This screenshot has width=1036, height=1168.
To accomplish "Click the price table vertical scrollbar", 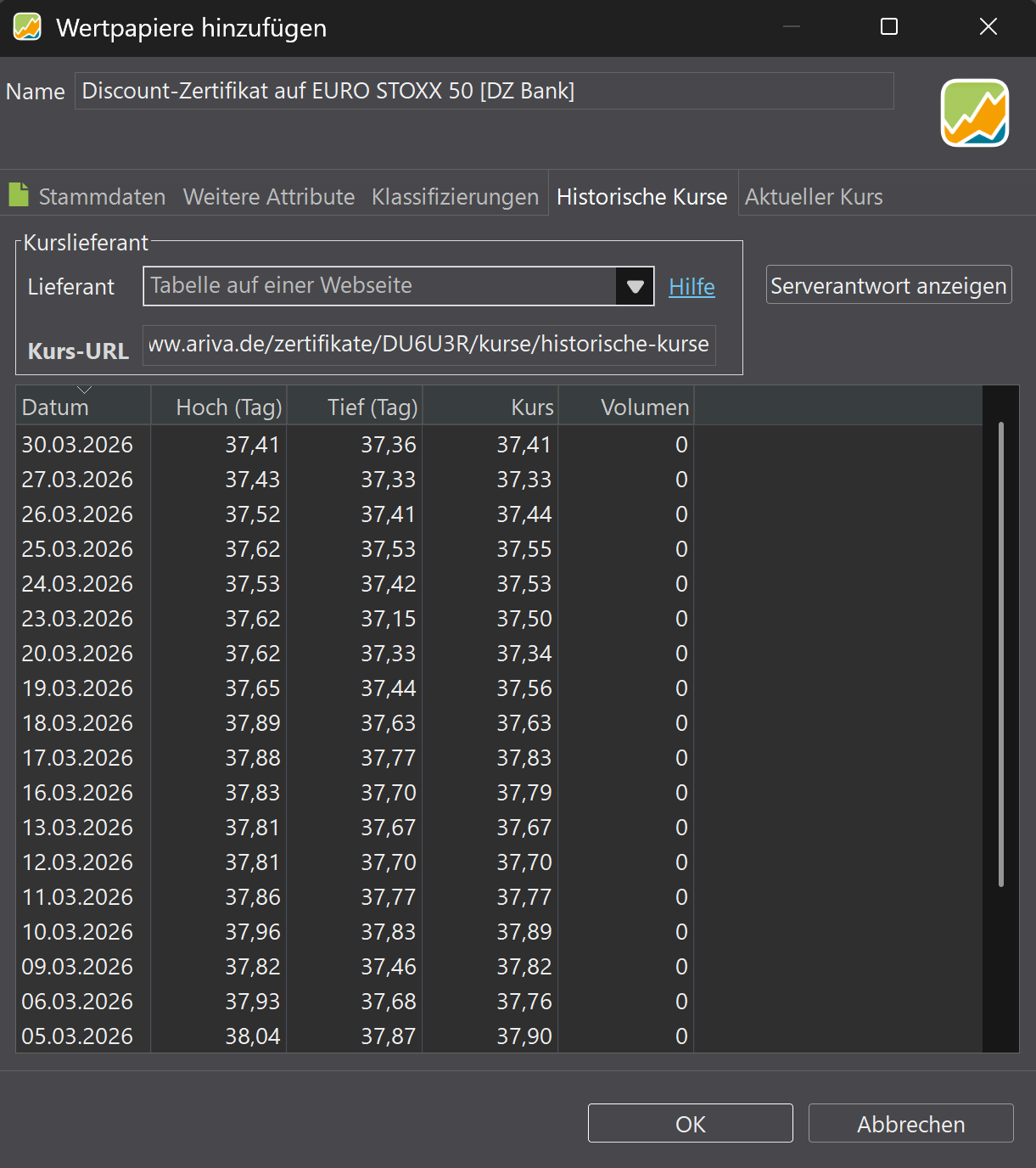I will (1001, 654).
